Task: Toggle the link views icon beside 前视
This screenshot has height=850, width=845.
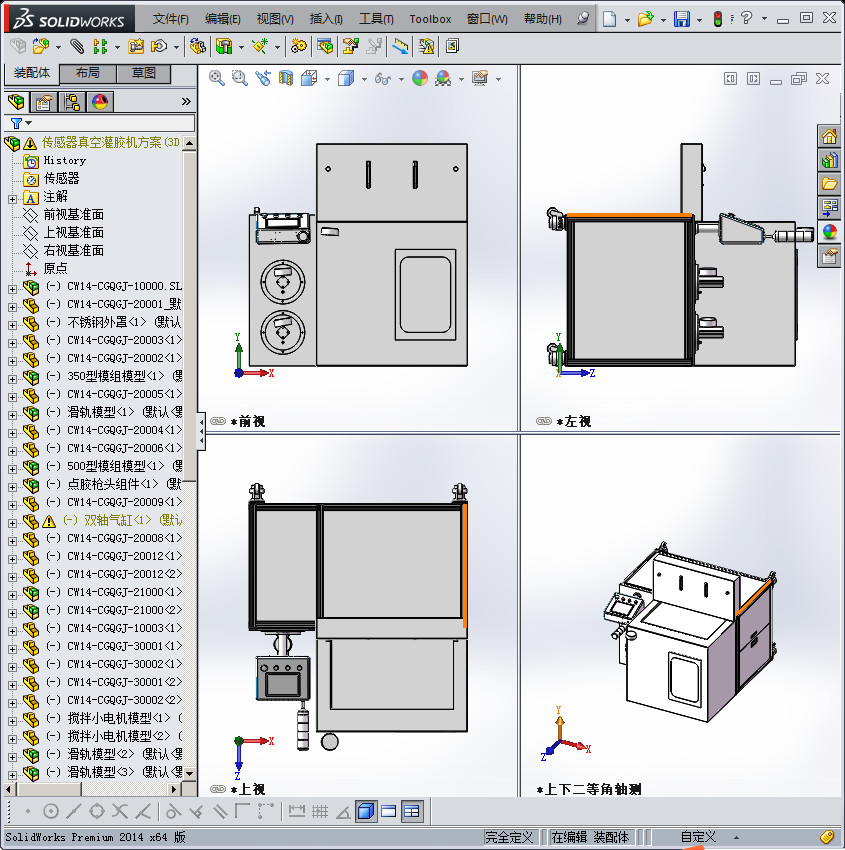Action: pyautogui.click(x=218, y=421)
